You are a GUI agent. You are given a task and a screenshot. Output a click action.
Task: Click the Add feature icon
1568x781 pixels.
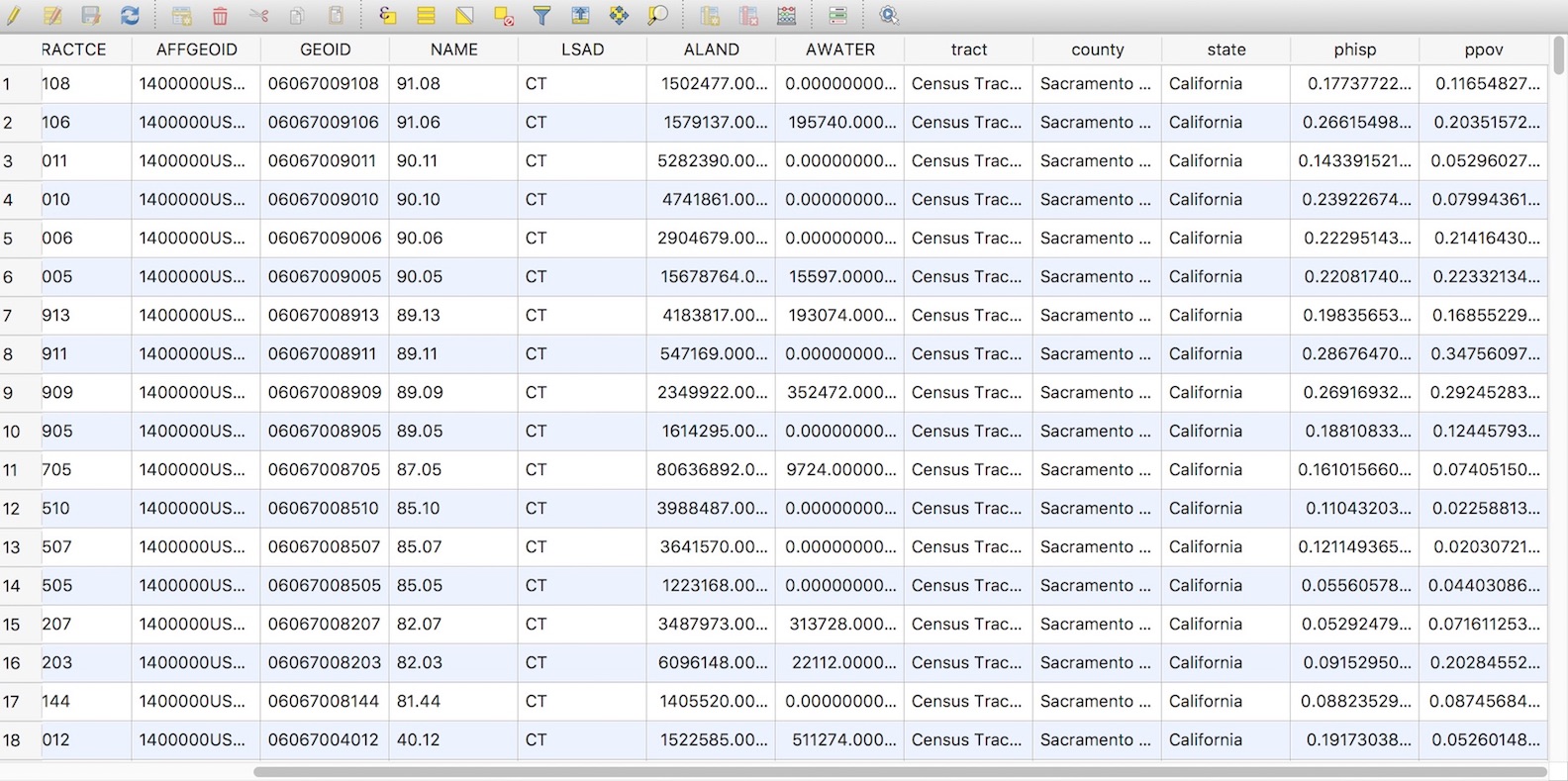tap(181, 15)
